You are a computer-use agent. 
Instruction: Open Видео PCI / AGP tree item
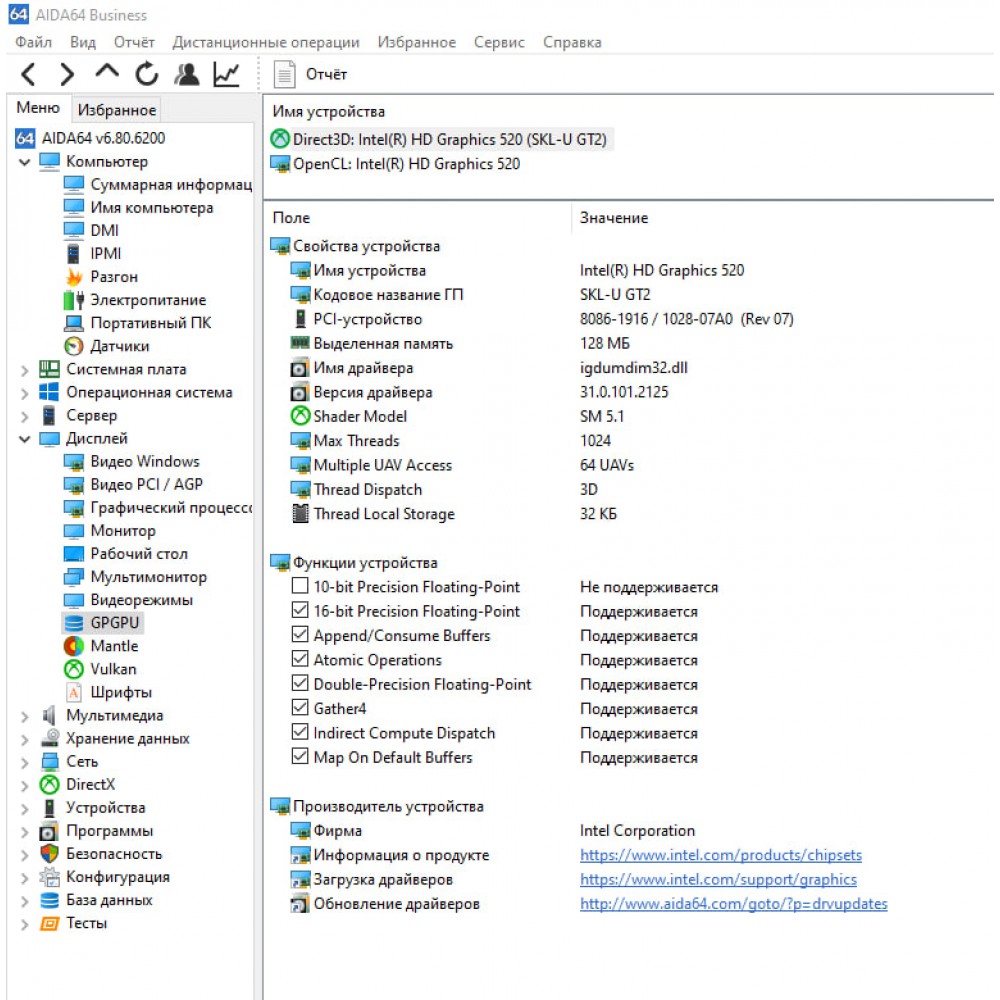pos(134,484)
